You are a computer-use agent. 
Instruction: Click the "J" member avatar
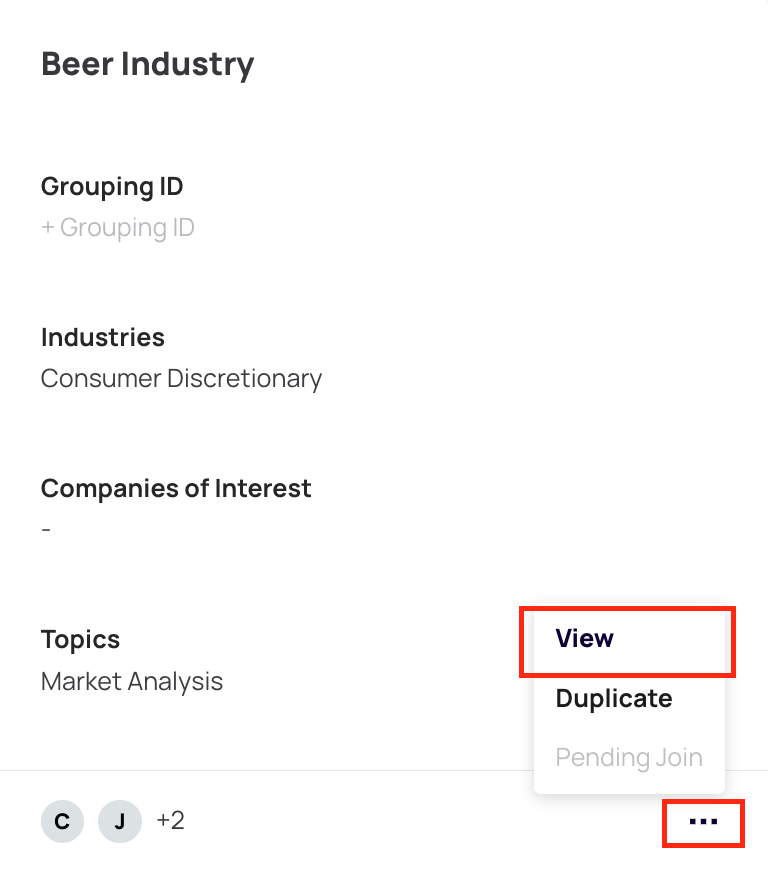[x=120, y=822]
